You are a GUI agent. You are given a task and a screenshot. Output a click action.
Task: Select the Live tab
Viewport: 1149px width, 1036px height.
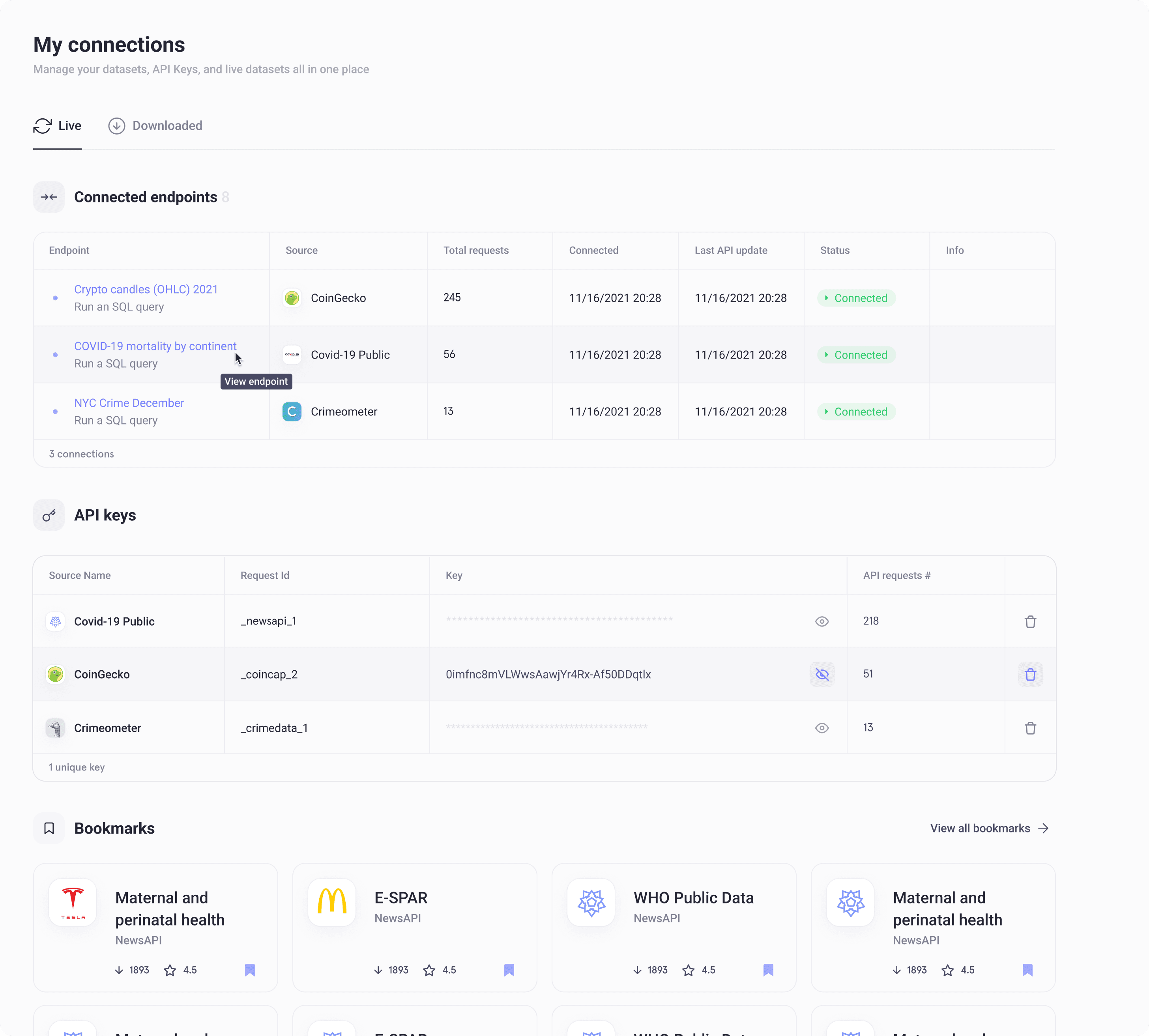click(x=58, y=126)
